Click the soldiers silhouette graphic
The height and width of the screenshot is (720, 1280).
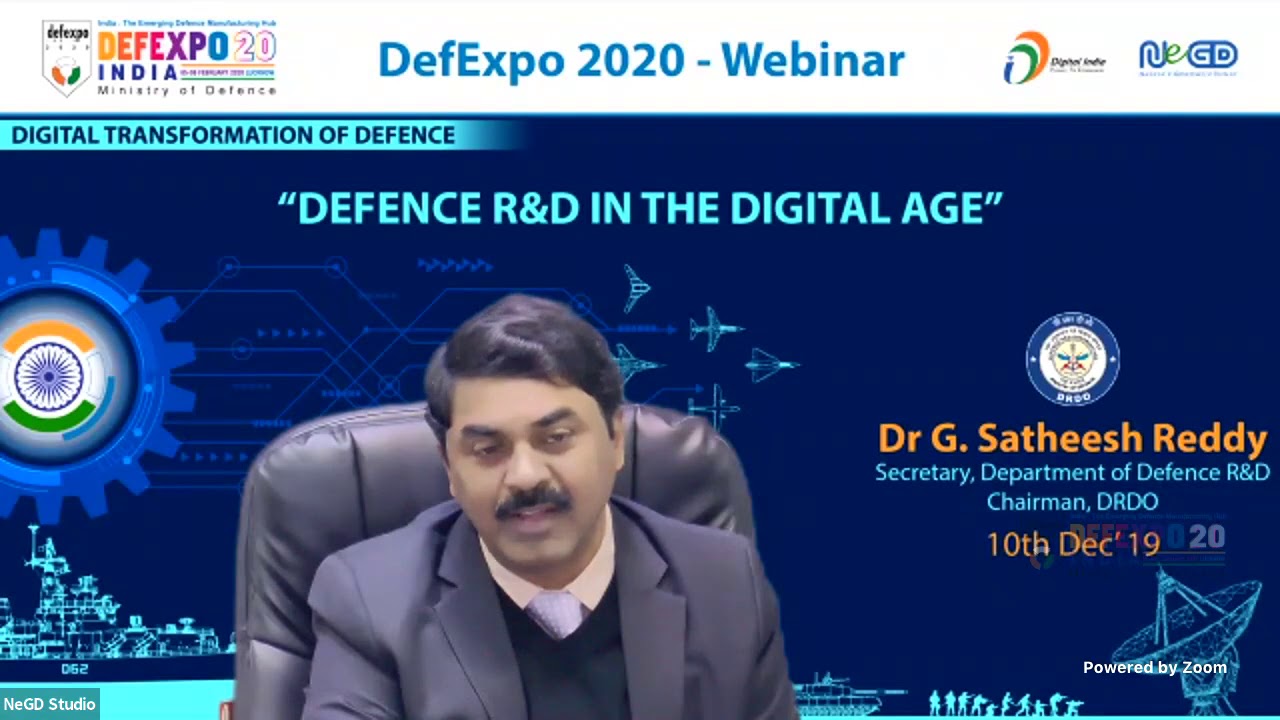[x=1005, y=702]
